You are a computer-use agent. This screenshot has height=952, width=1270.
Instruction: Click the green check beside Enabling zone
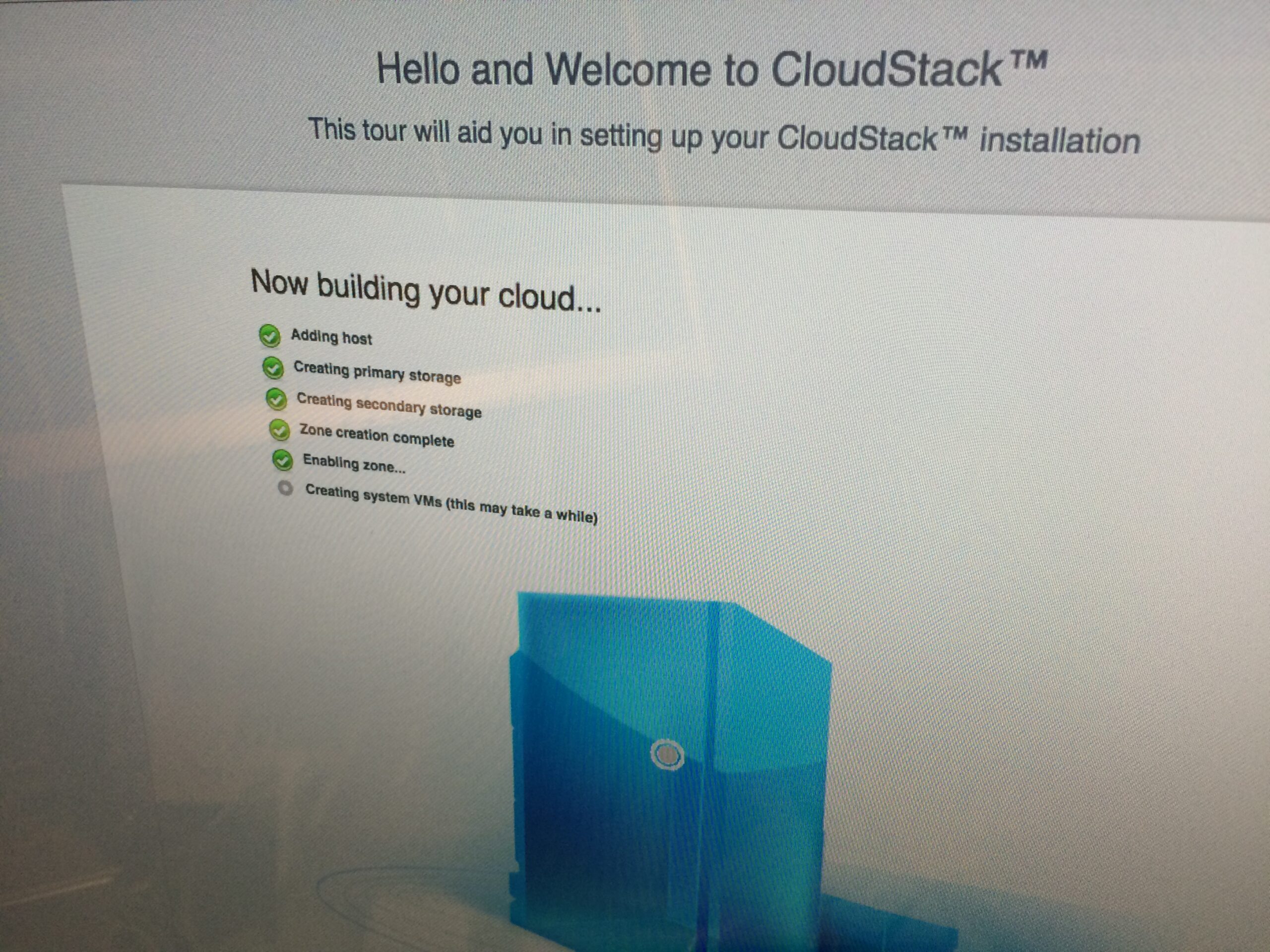pyautogui.click(x=282, y=460)
